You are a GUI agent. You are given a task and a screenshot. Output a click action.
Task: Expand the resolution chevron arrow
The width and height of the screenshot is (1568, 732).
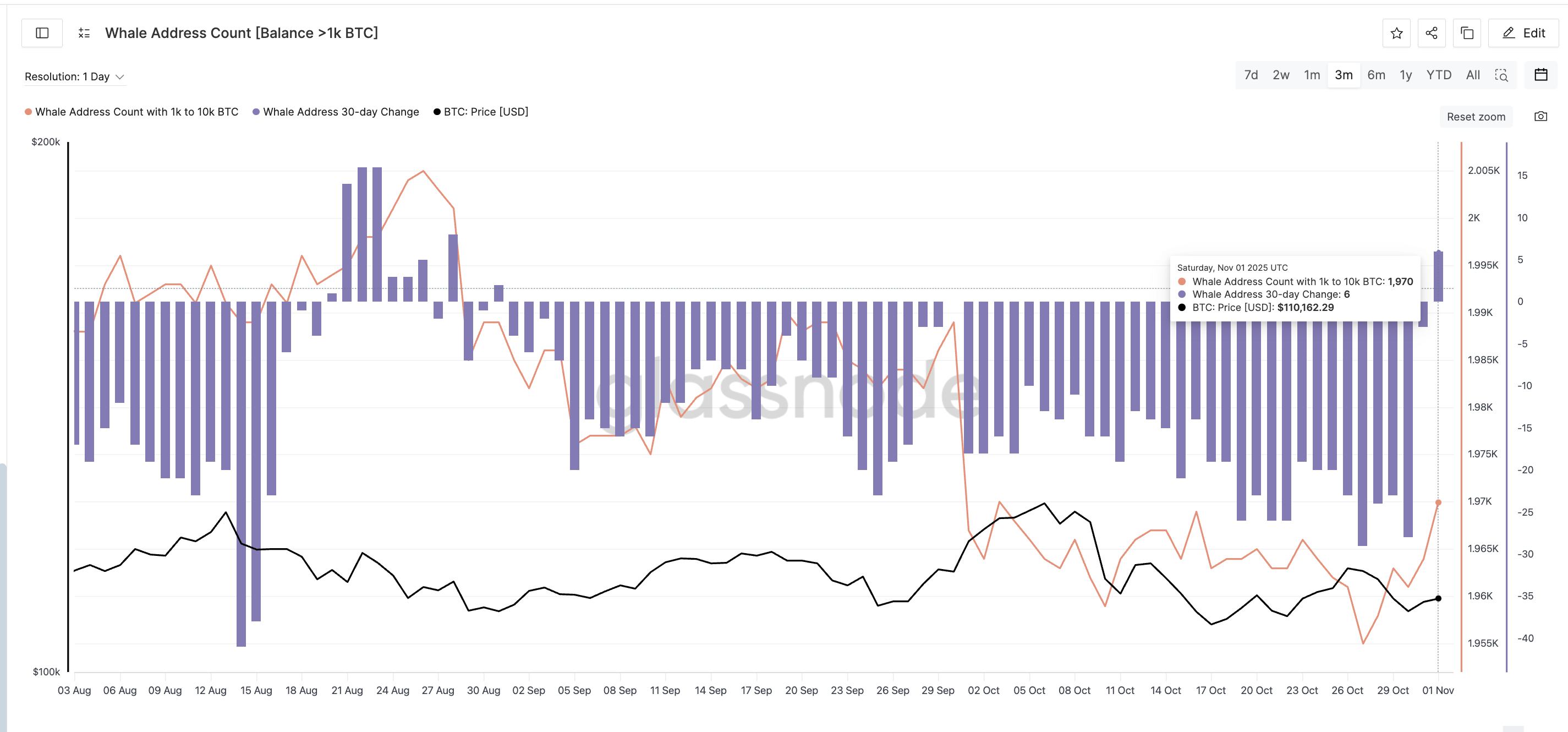[120, 77]
